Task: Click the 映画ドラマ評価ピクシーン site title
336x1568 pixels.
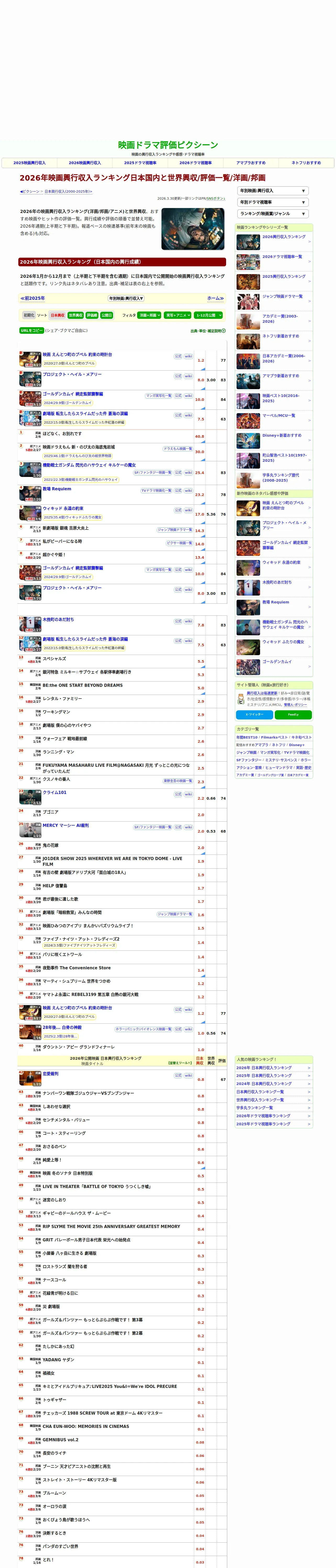Action: point(168,145)
